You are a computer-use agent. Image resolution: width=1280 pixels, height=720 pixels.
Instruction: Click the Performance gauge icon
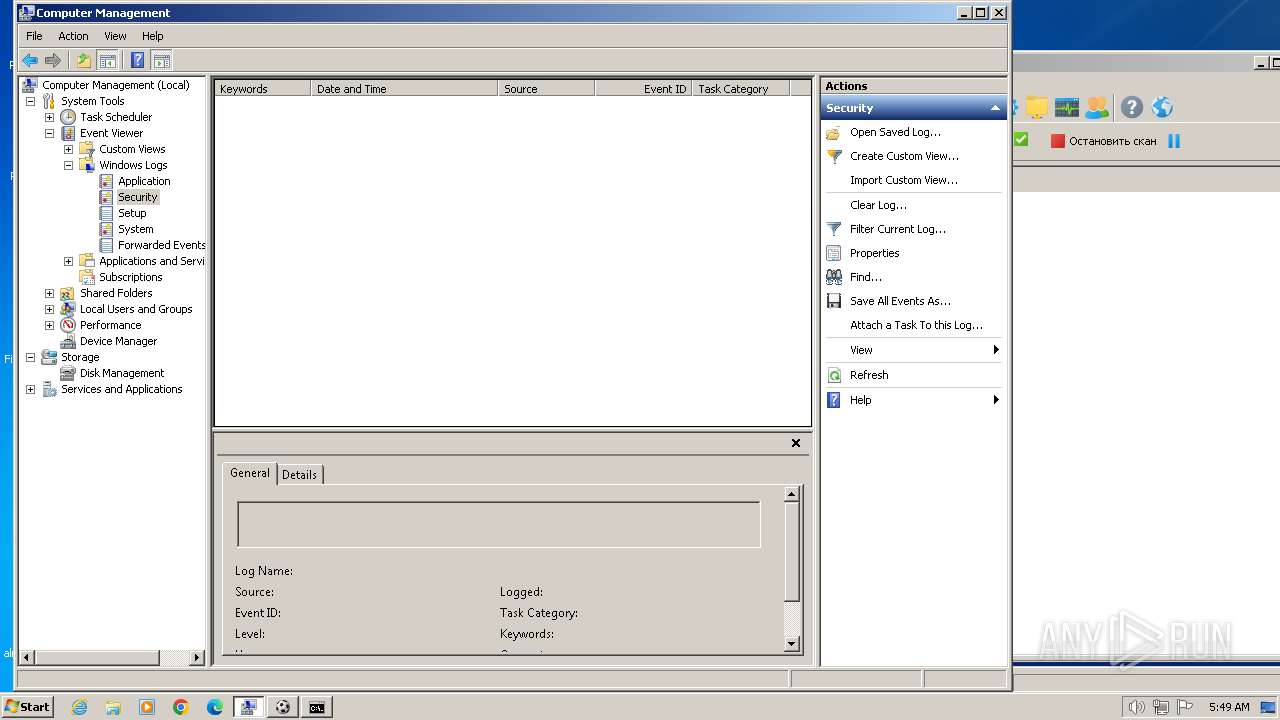click(68, 325)
